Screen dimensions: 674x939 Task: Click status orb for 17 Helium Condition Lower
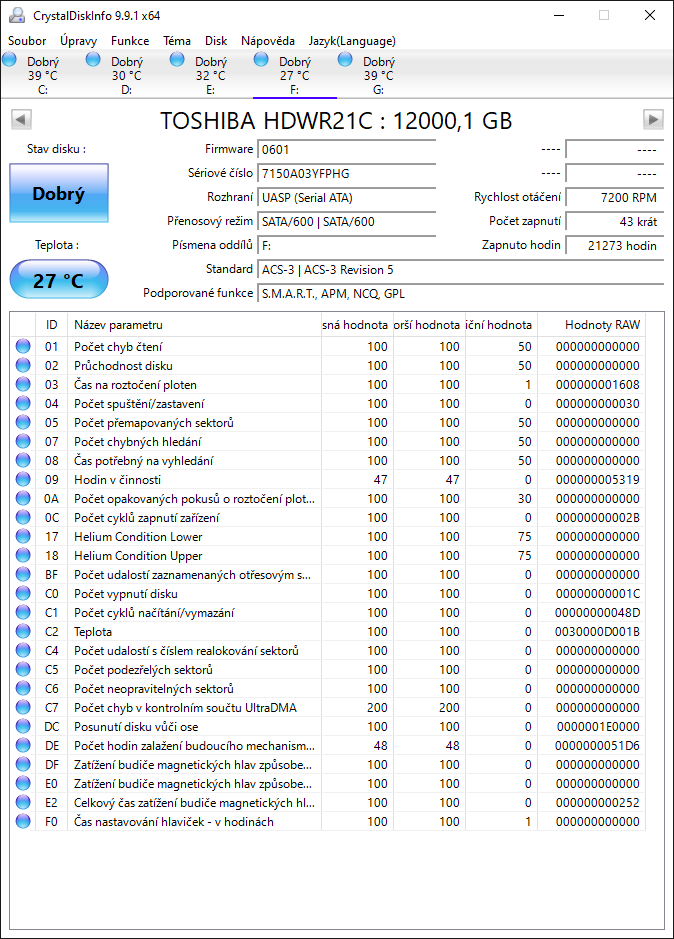[x=23, y=537]
